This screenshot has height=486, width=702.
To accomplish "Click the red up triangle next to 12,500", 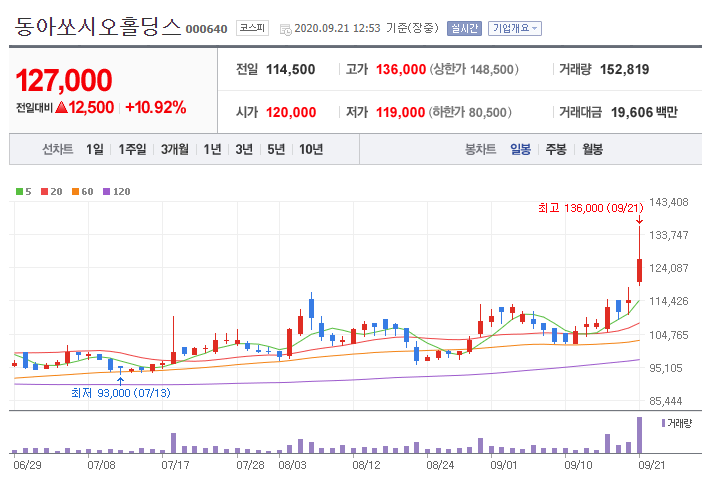I will [61, 107].
